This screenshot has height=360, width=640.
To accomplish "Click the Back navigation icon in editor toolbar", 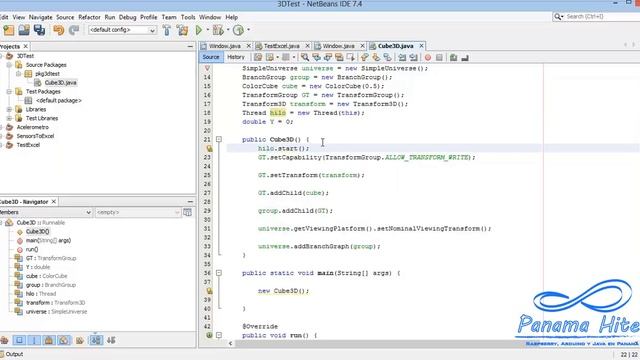I will [x=270, y=58].
